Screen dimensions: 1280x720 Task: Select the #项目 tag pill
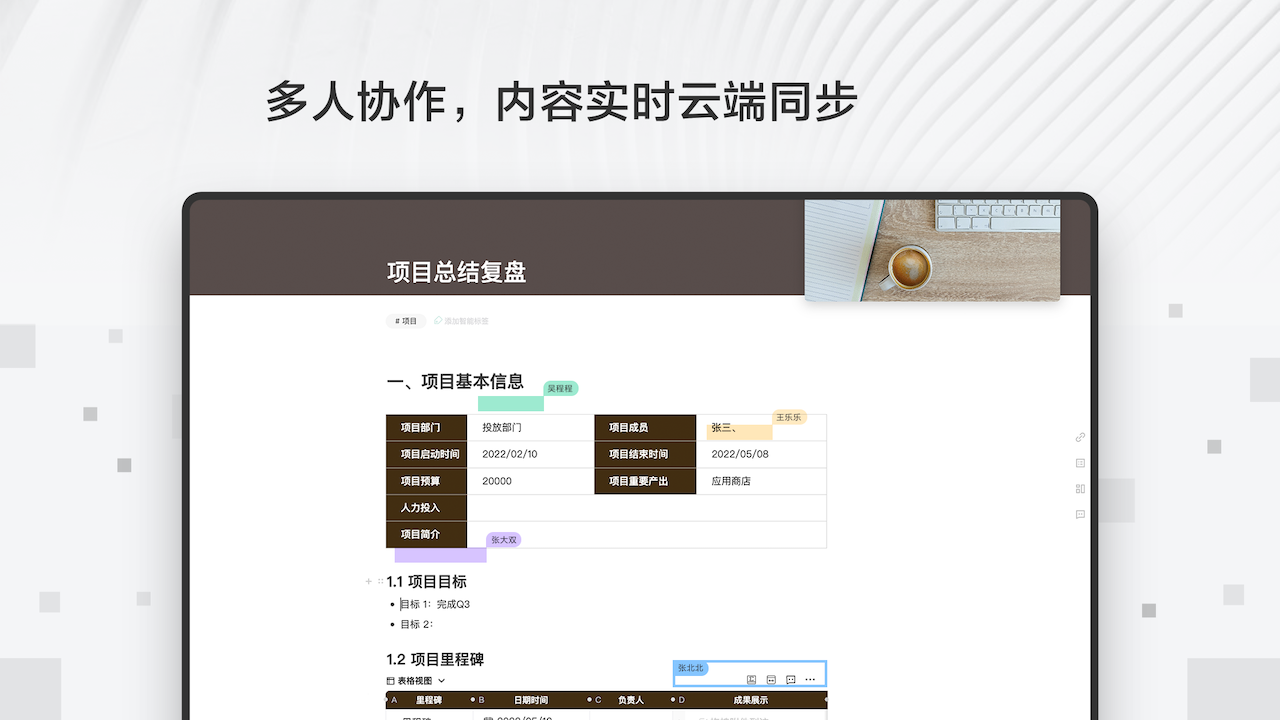coord(405,321)
